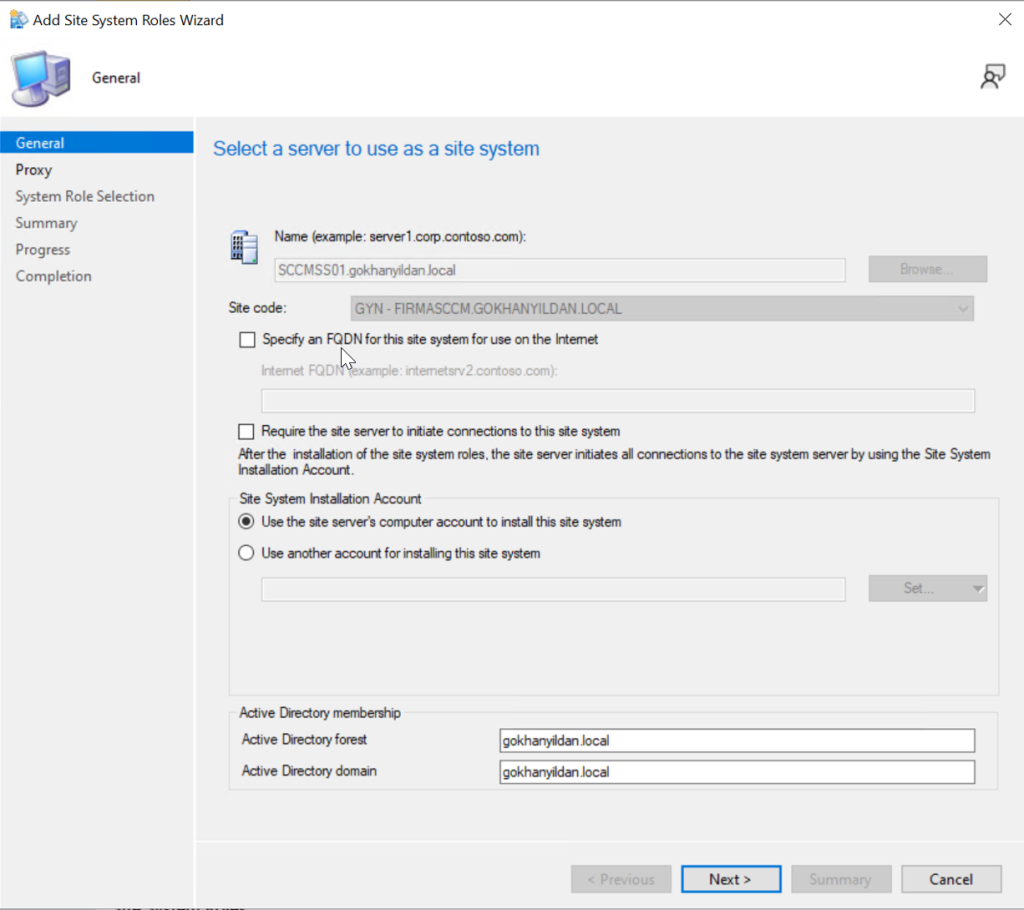The width and height of the screenshot is (1024, 910).
Task: Click the Internet FQDN text field
Action: pyautogui.click(x=618, y=401)
